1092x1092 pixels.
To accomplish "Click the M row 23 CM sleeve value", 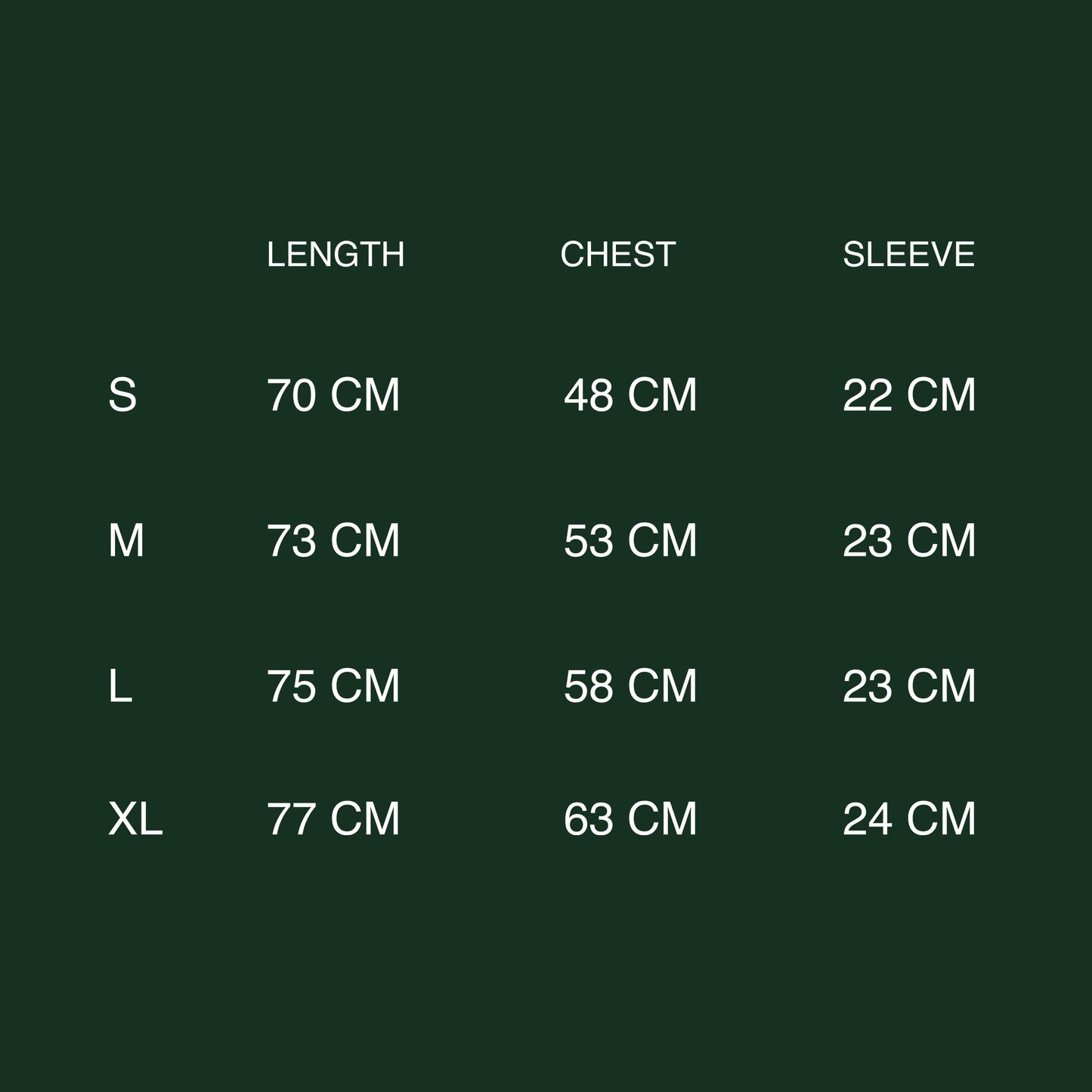I will point(909,541).
